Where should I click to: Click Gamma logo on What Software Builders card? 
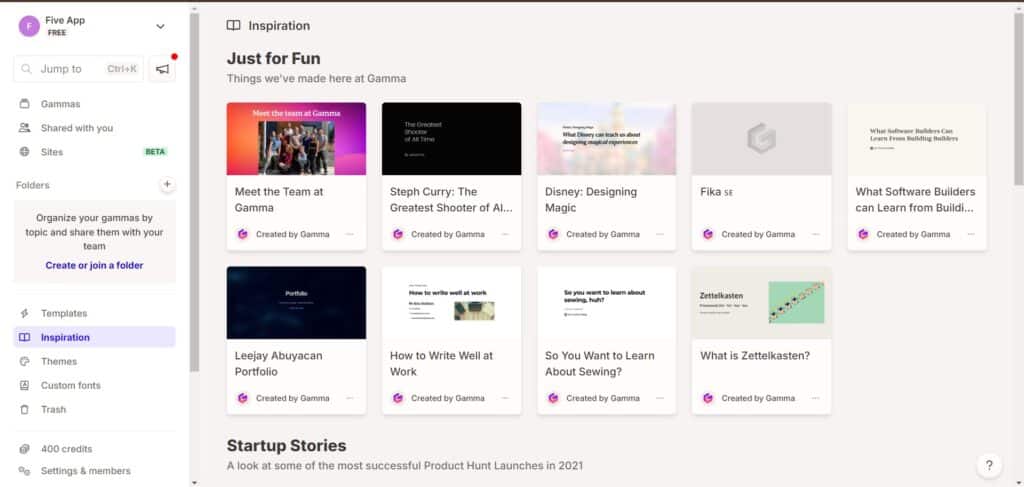pyautogui.click(x=863, y=234)
